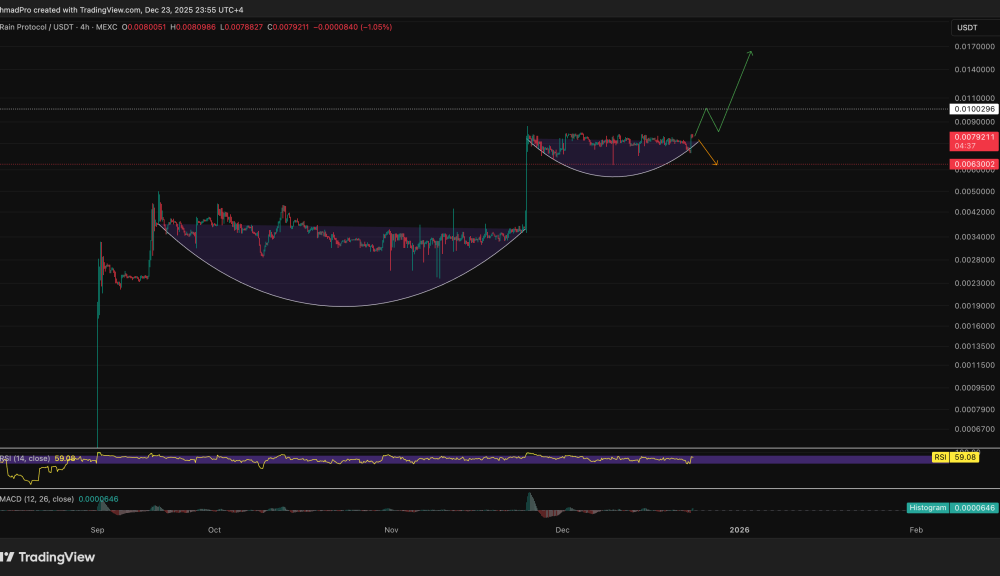Screen dimensions: 1000x576
Task: Click the Dec label on the time axis
Action: 562,530
